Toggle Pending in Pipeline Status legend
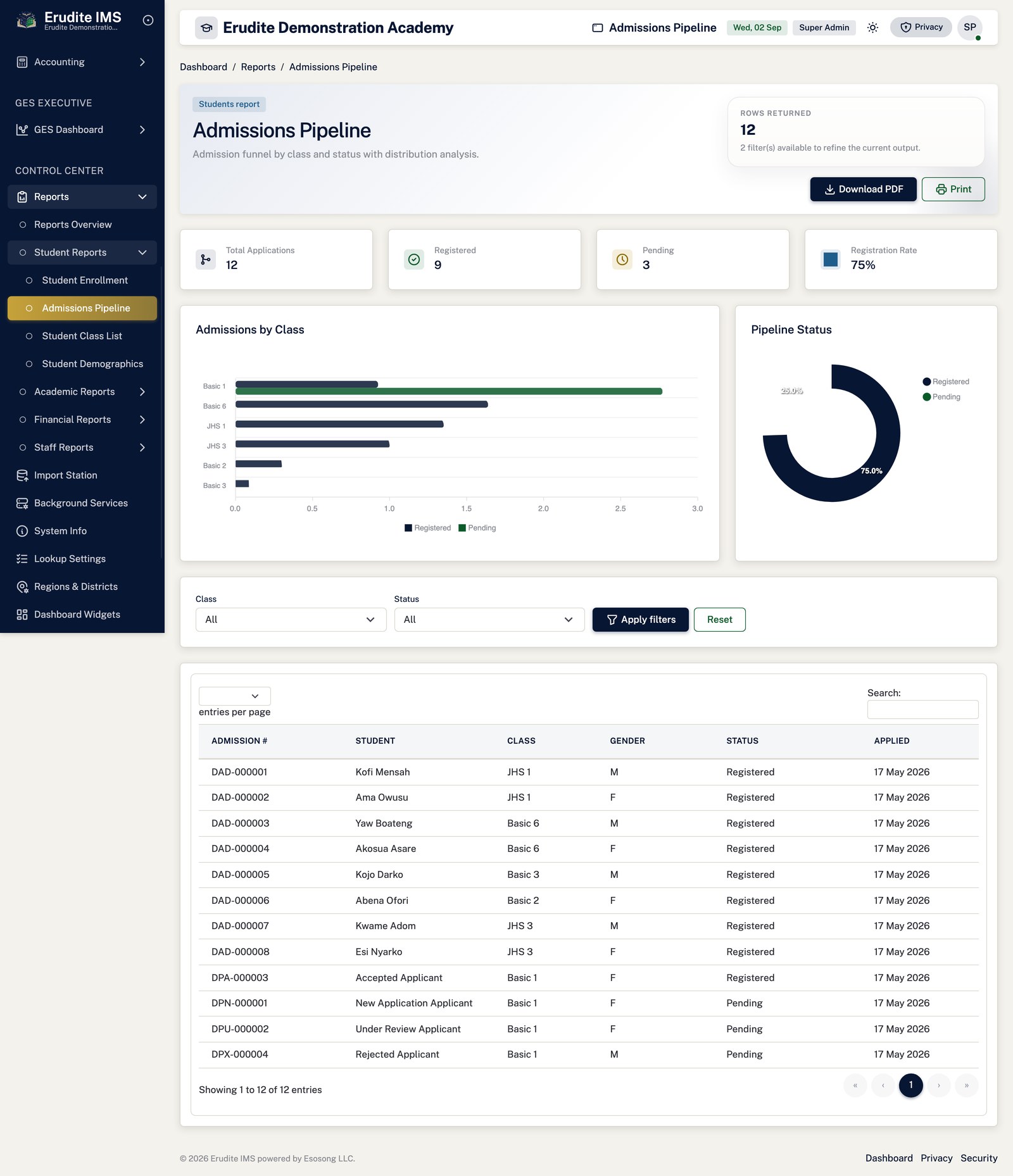The image size is (1013, 1176). coord(941,397)
